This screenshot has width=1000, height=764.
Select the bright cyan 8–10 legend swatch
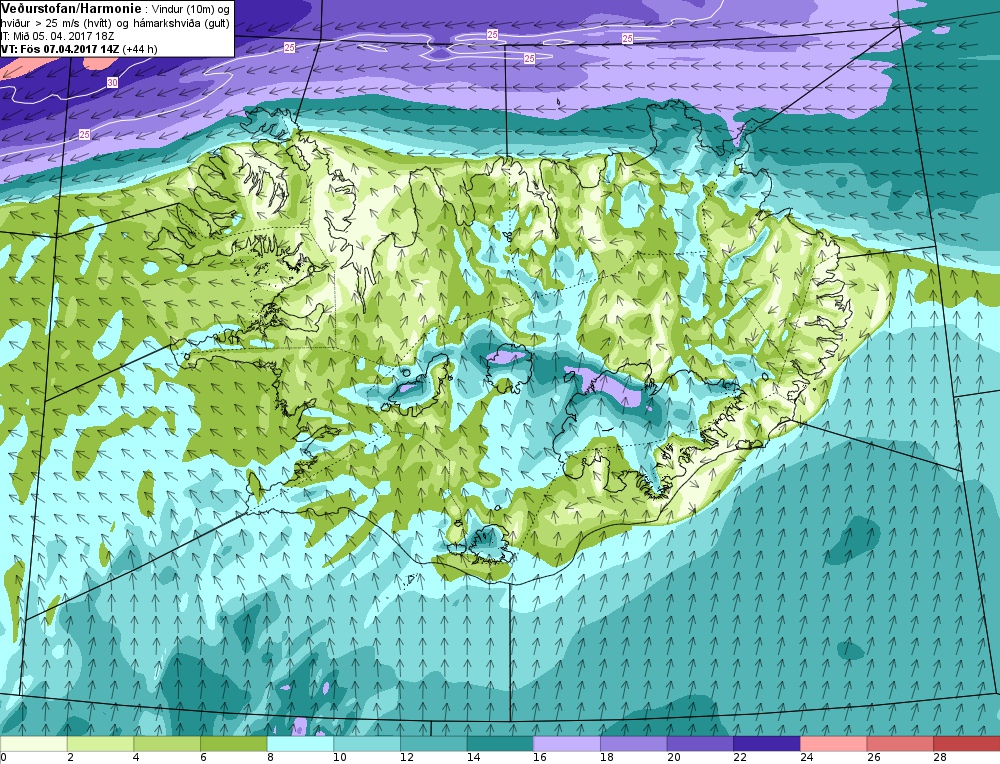[x=300, y=744]
